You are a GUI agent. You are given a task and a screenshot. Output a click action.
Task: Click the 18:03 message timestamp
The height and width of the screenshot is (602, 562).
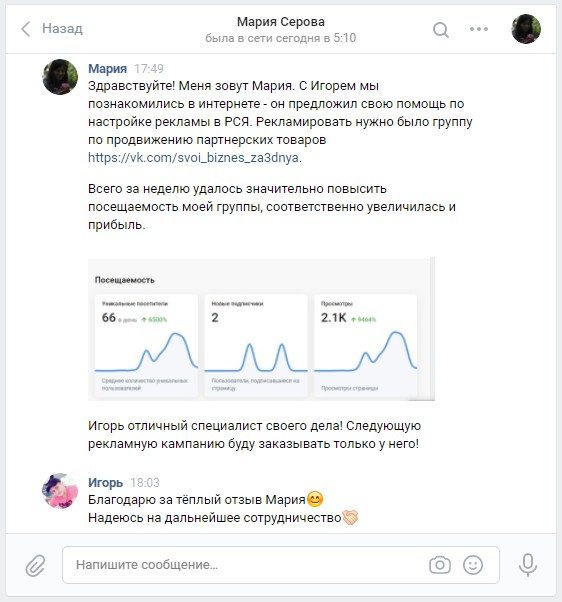[x=145, y=483]
